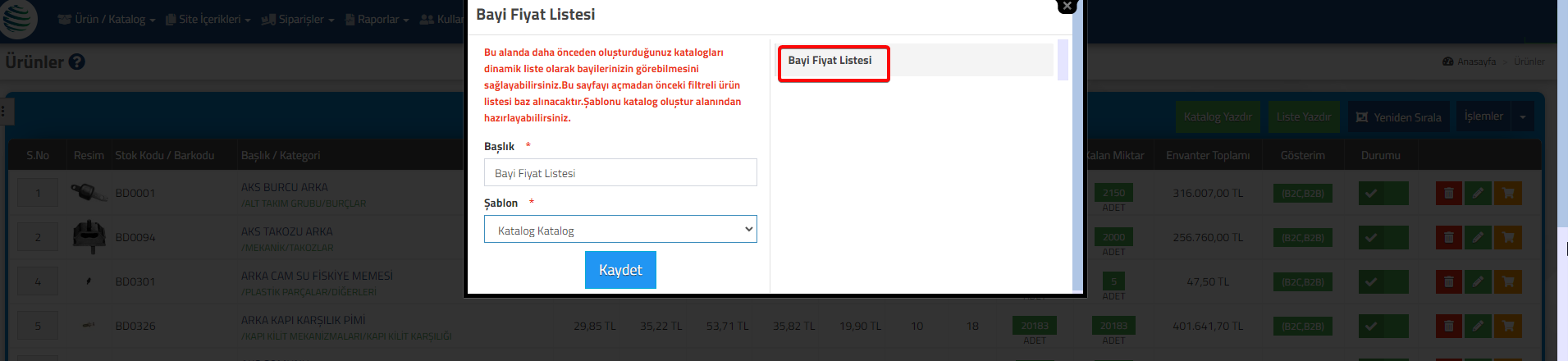Toggle status switch for BD0094 row

(x=1383, y=237)
